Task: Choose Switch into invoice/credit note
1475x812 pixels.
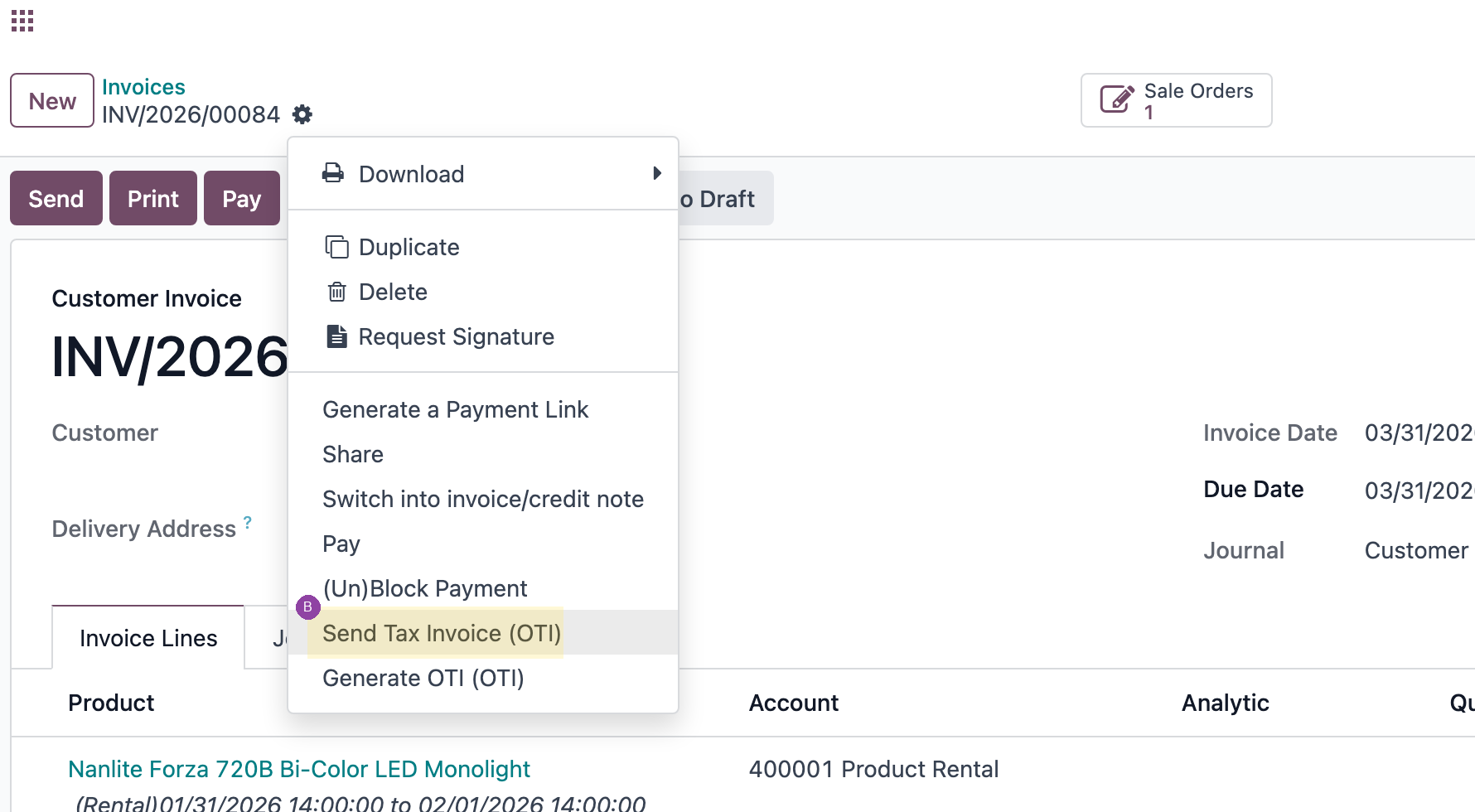Action: click(483, 499)
